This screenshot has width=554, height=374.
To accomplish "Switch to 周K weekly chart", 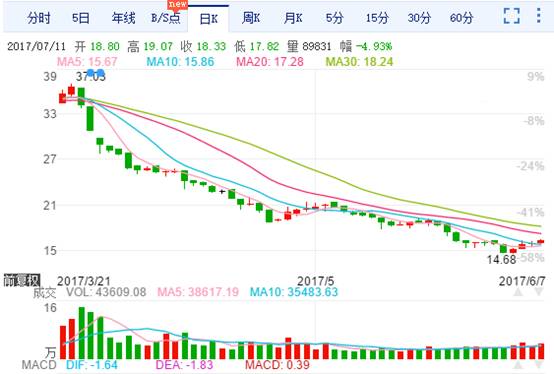I will pos(251,18).
